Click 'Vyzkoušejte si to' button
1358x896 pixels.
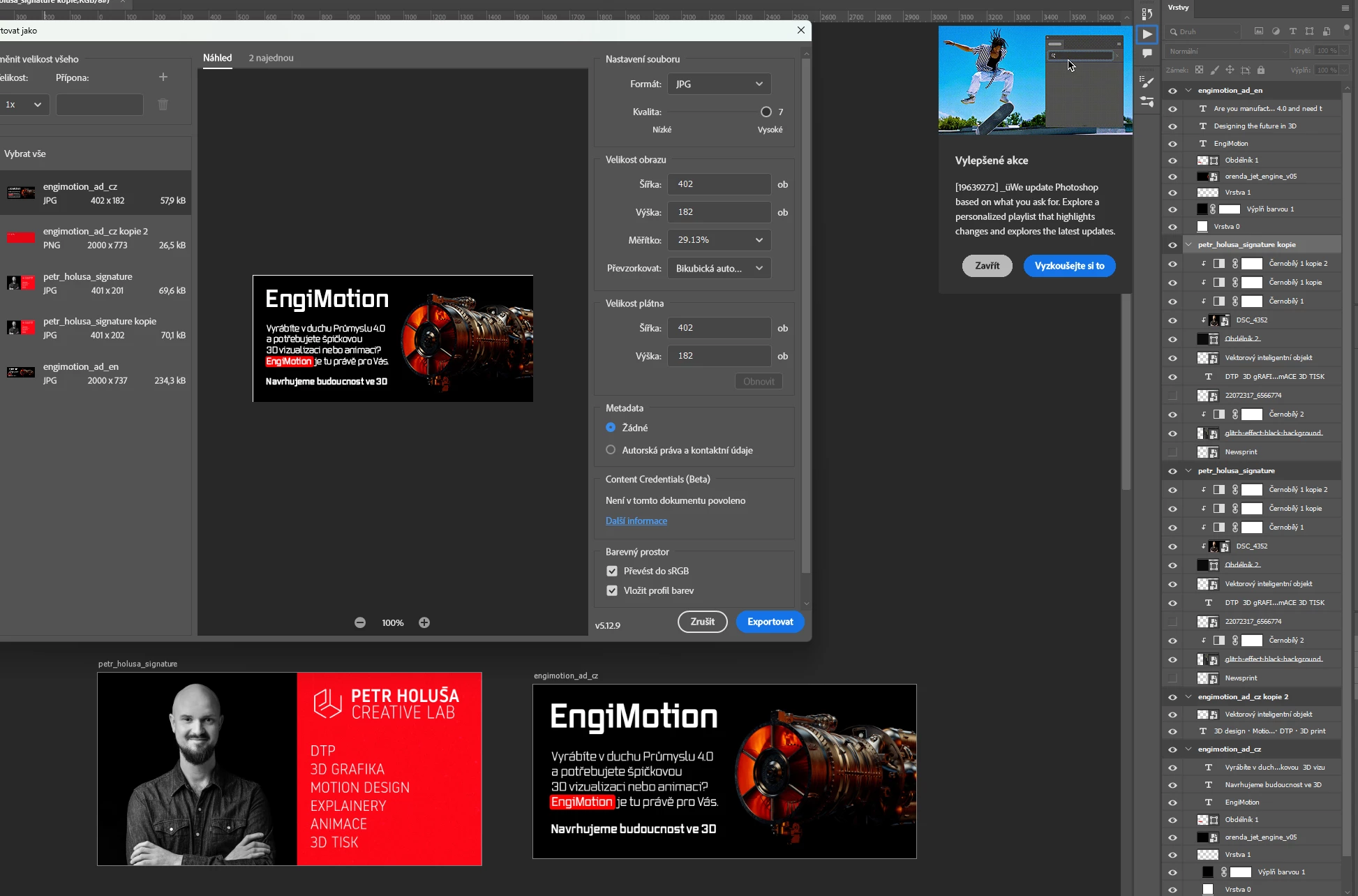[x=1069, y=266]
